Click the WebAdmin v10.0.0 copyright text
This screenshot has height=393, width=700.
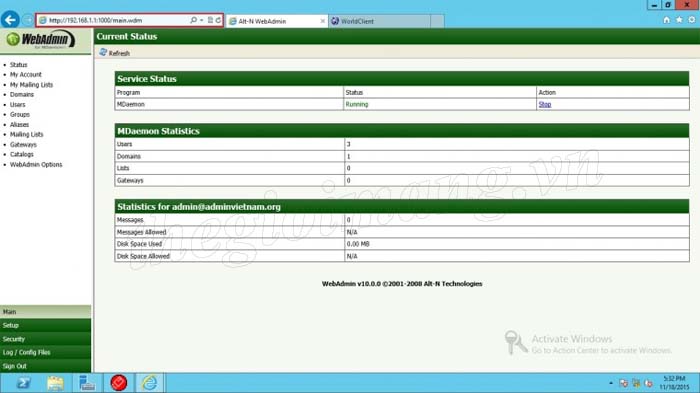point(402,284)
